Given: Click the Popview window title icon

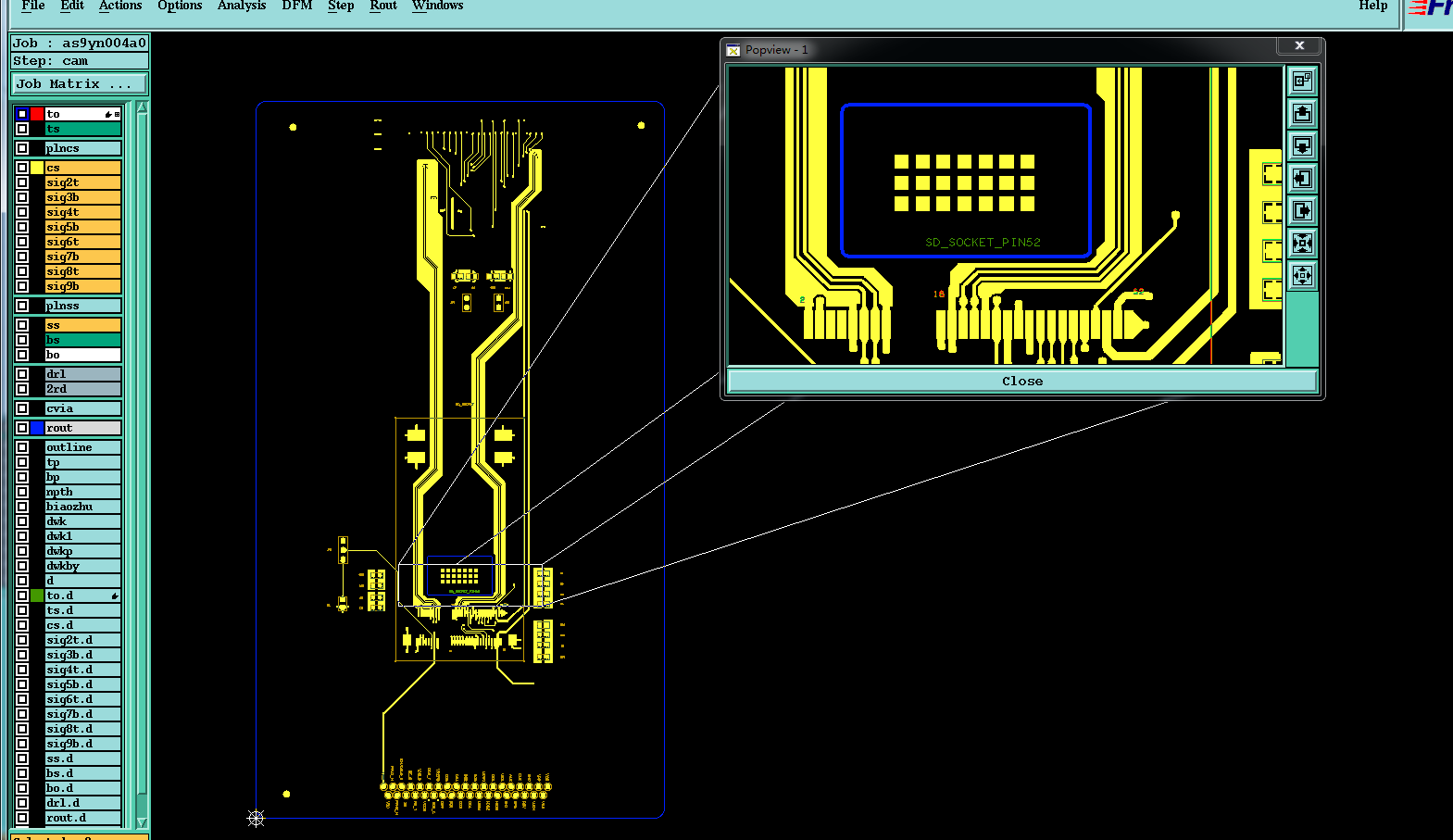Looking at the screenshot, I should (733, 50).
